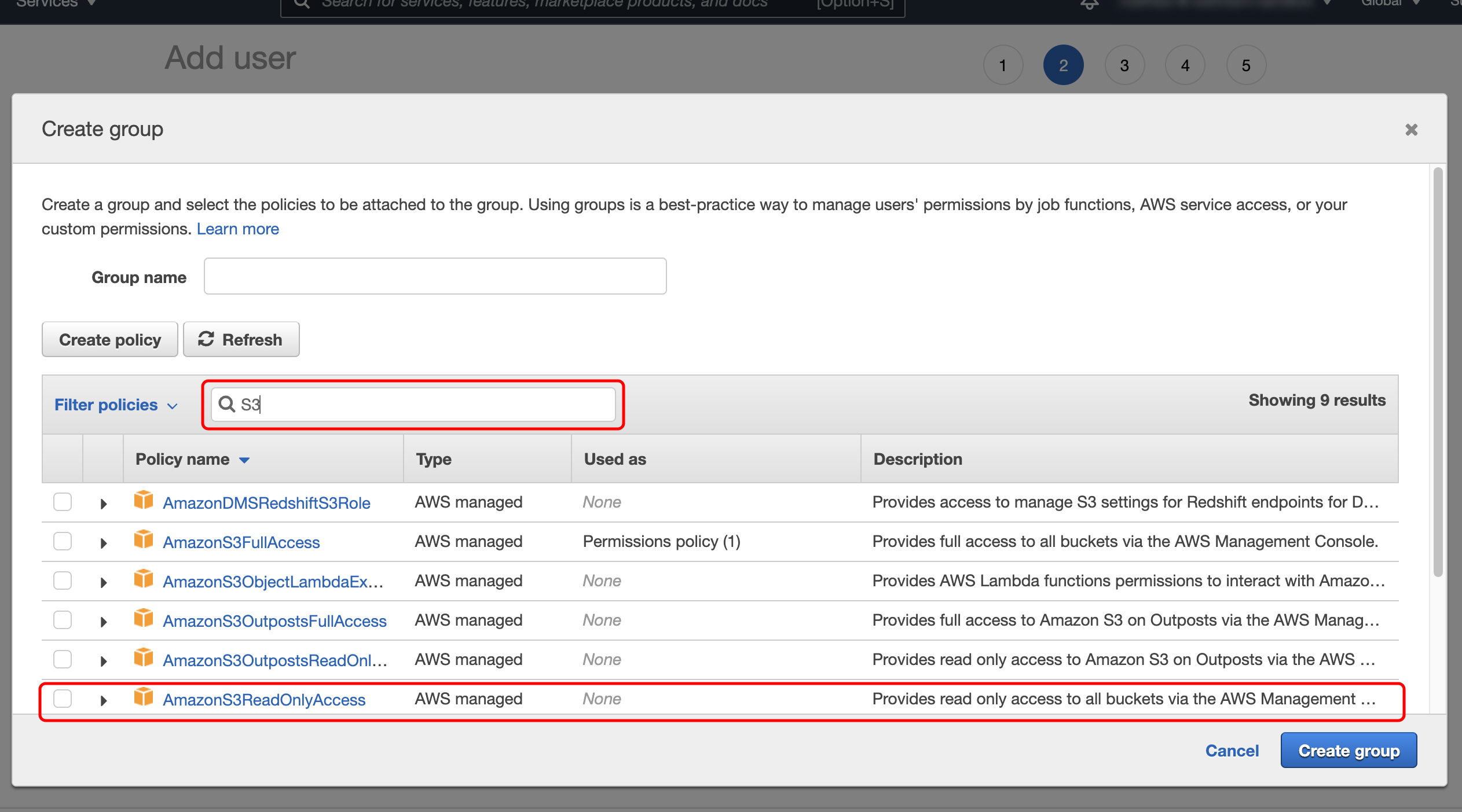The height and width of the screenshot is (812, 1462).
Task: Open the AmazonS3OutpostsReadOnl policy link
Action: (275, 660)
